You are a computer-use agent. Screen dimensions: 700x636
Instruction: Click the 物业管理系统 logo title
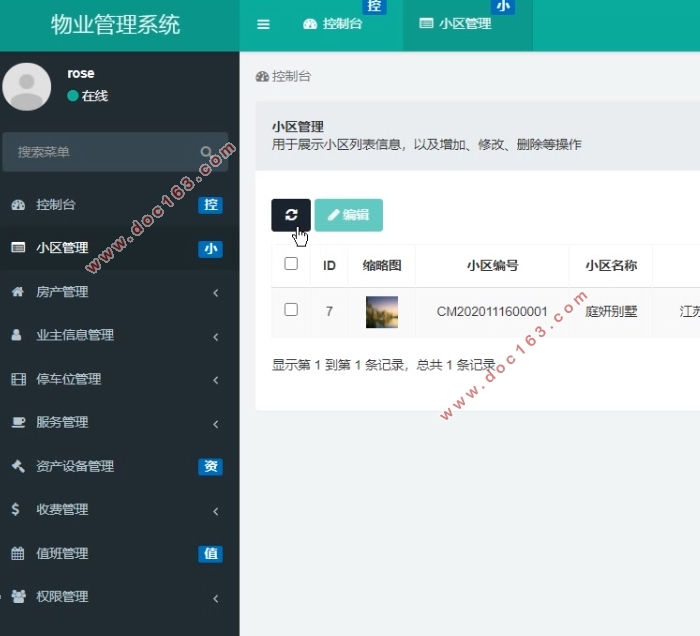click(x=115, y=24)
